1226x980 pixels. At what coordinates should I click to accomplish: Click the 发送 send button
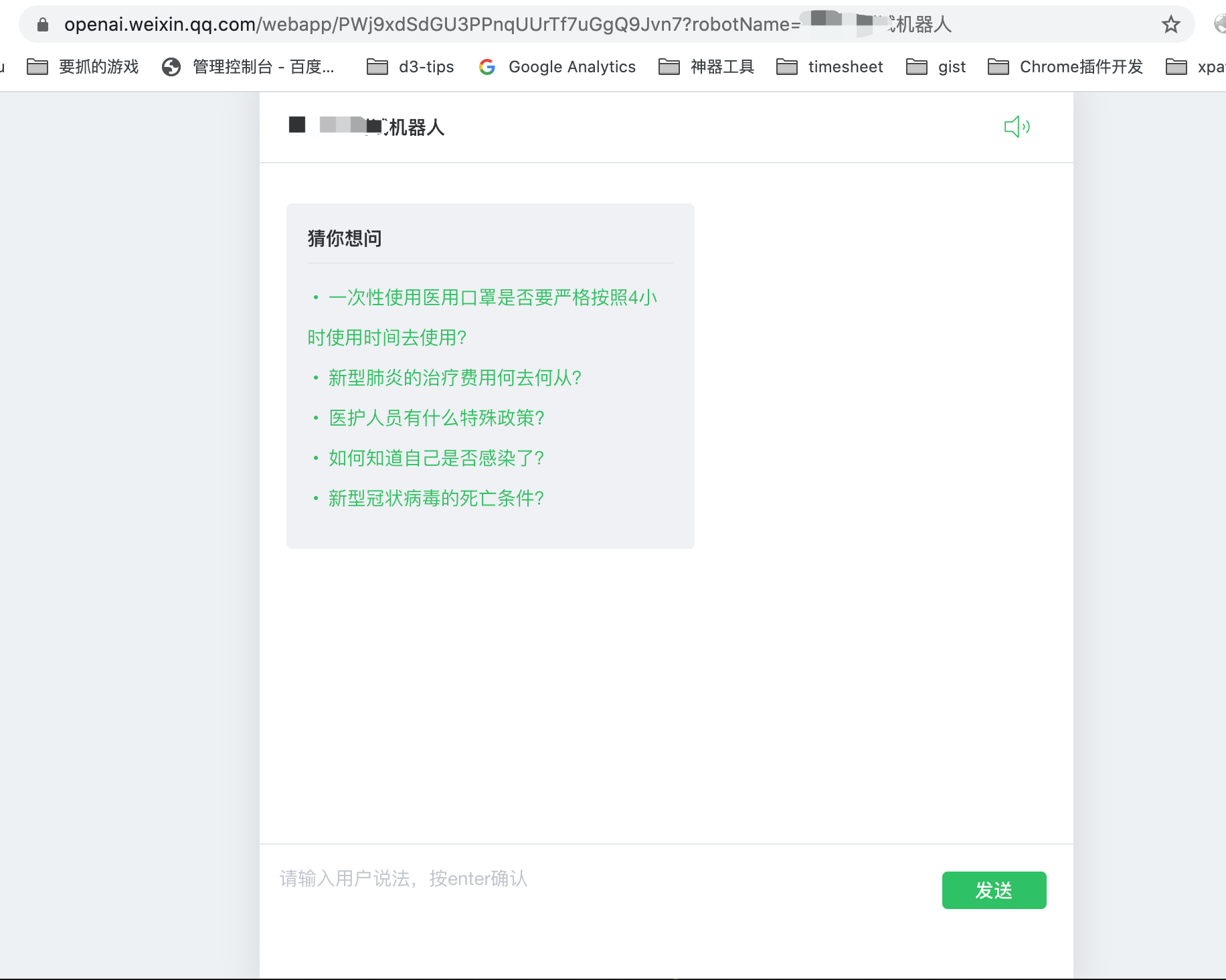coord(994,890)
